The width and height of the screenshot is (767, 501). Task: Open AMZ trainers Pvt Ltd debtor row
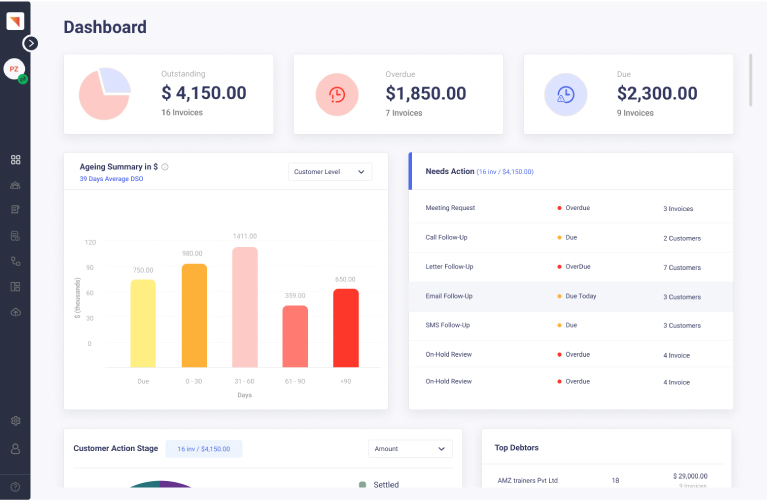(x=603, y=480)
